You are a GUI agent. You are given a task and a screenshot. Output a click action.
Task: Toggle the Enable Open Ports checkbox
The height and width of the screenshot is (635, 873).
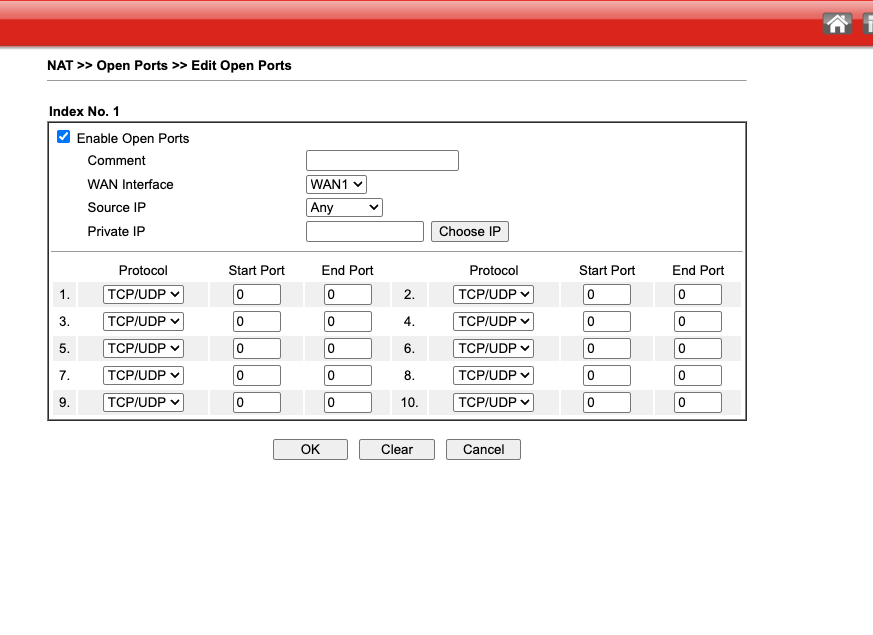coord(64,137)
